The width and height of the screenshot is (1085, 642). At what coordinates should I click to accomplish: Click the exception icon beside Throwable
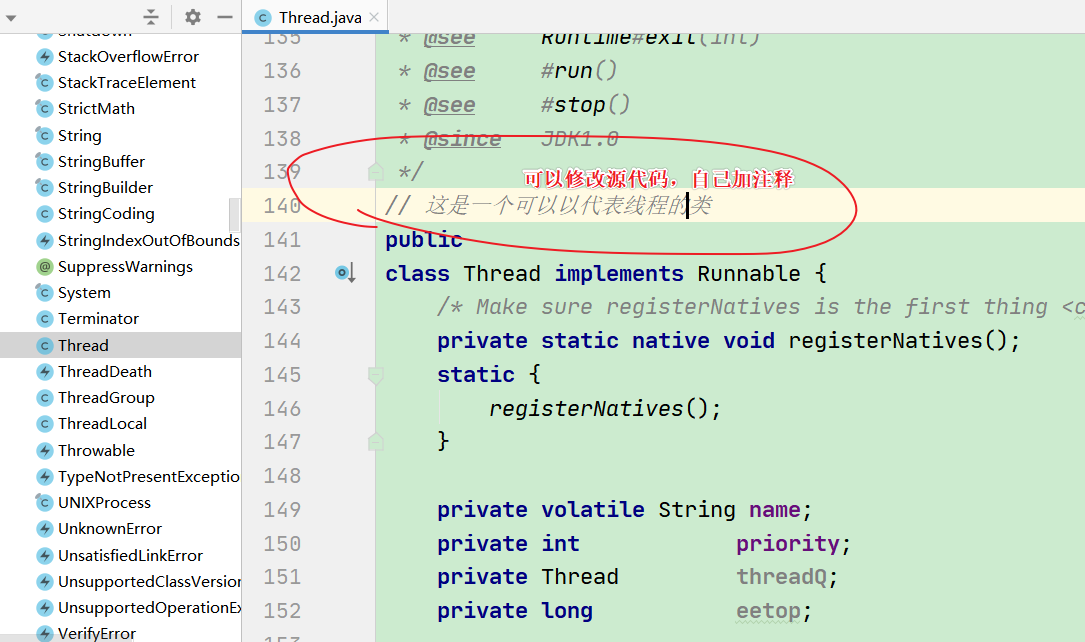click(44, 450)
